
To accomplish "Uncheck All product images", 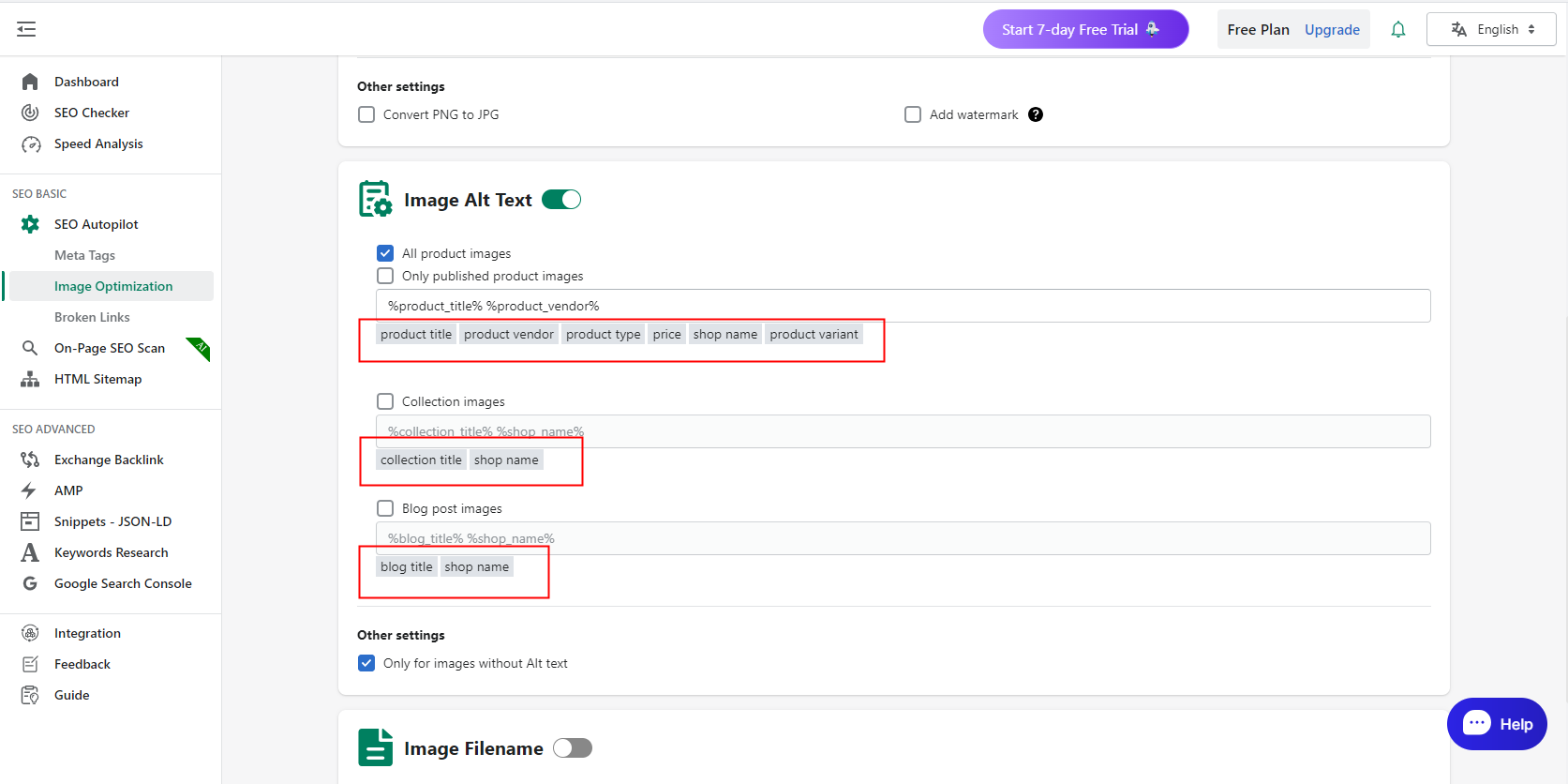I will tap(385, 253).
